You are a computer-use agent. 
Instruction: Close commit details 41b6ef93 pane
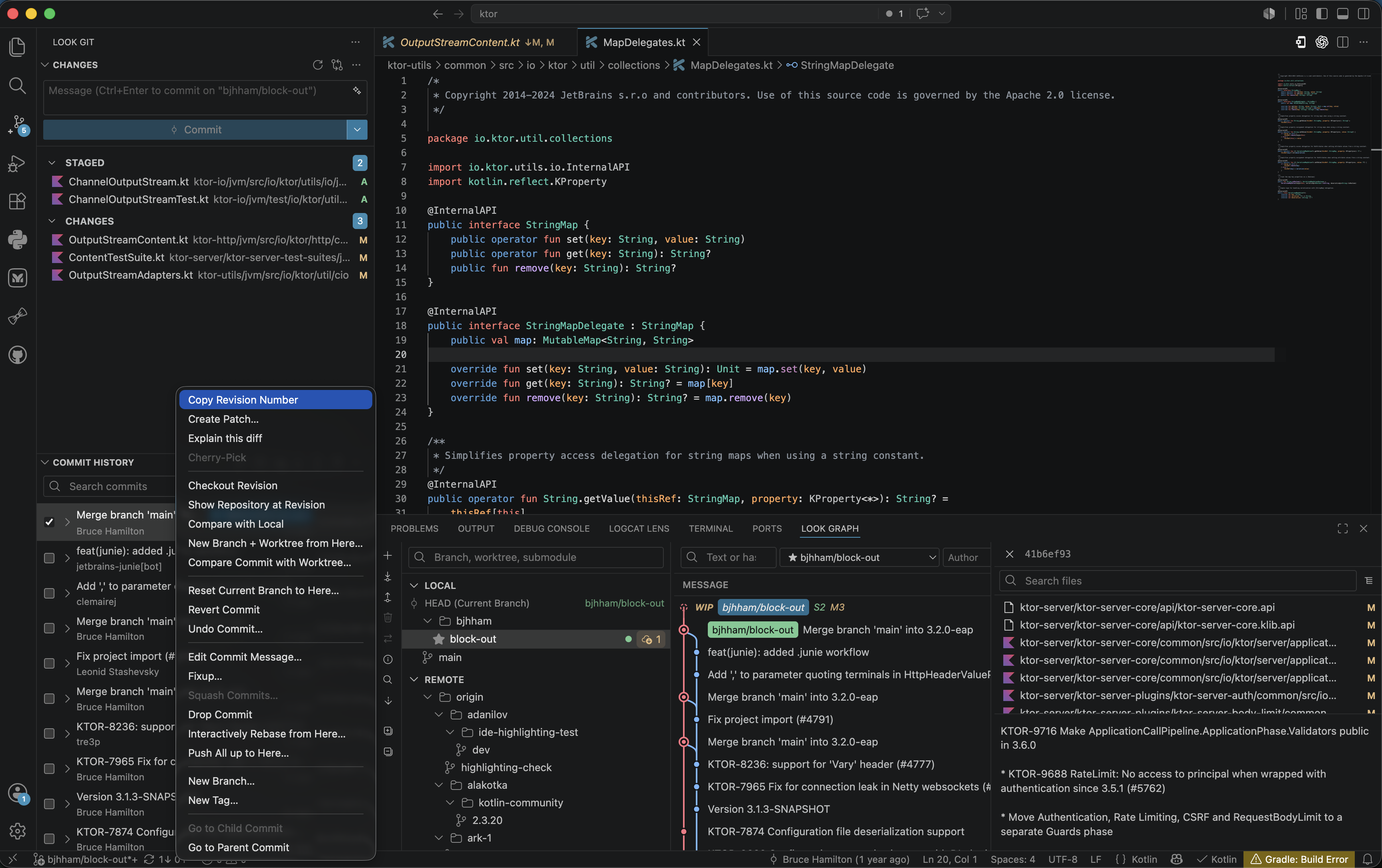[1010, 554]
